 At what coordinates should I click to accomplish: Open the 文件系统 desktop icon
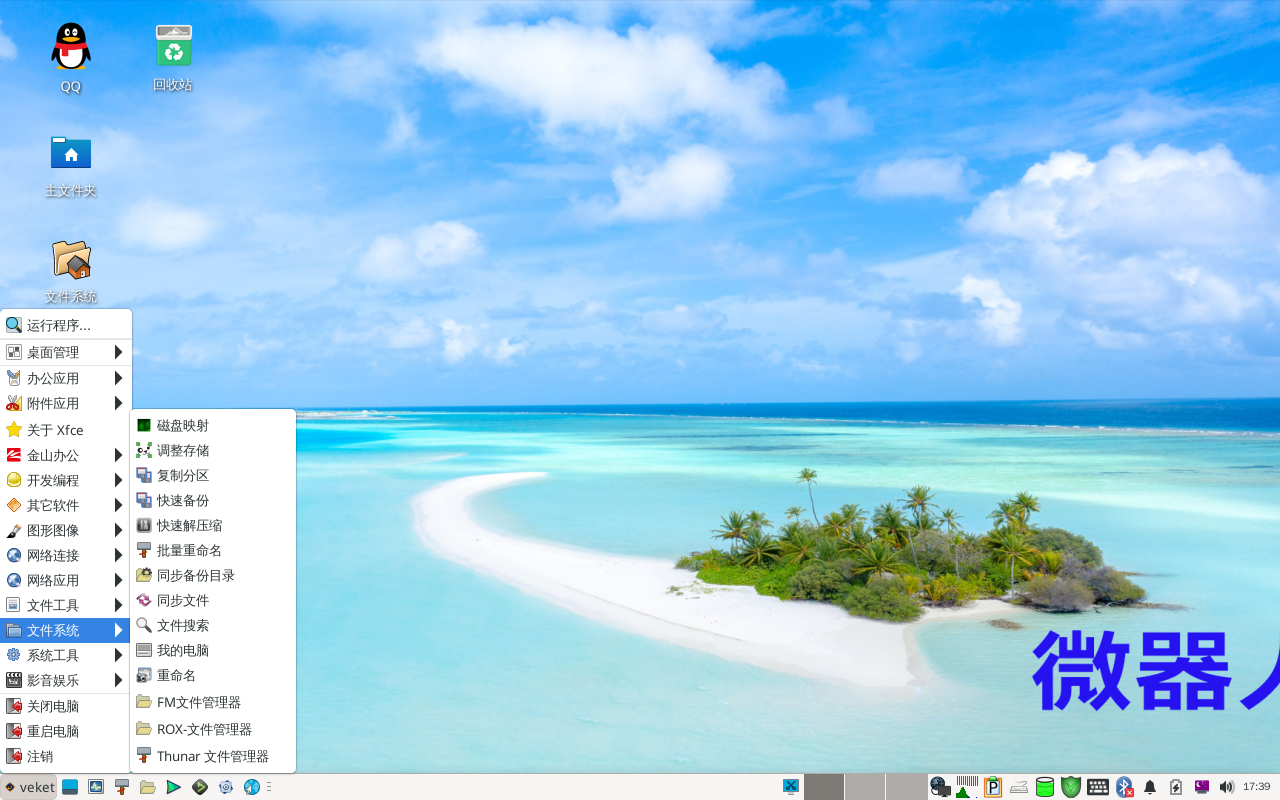click(71, 270)
